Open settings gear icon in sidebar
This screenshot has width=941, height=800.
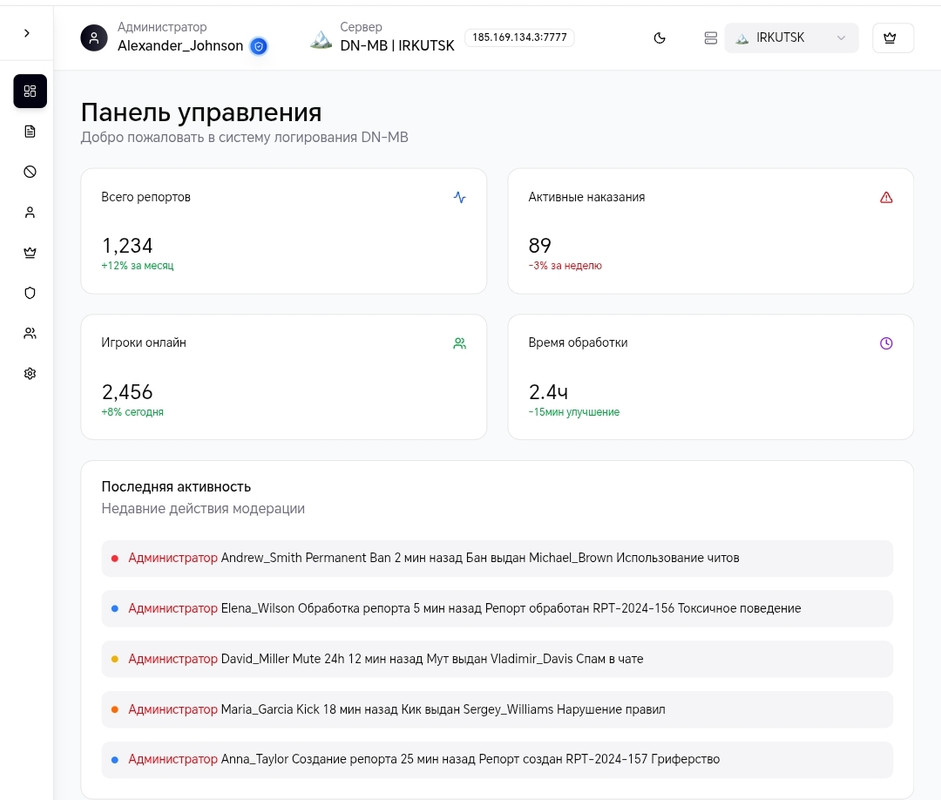(x=30, y=373)
